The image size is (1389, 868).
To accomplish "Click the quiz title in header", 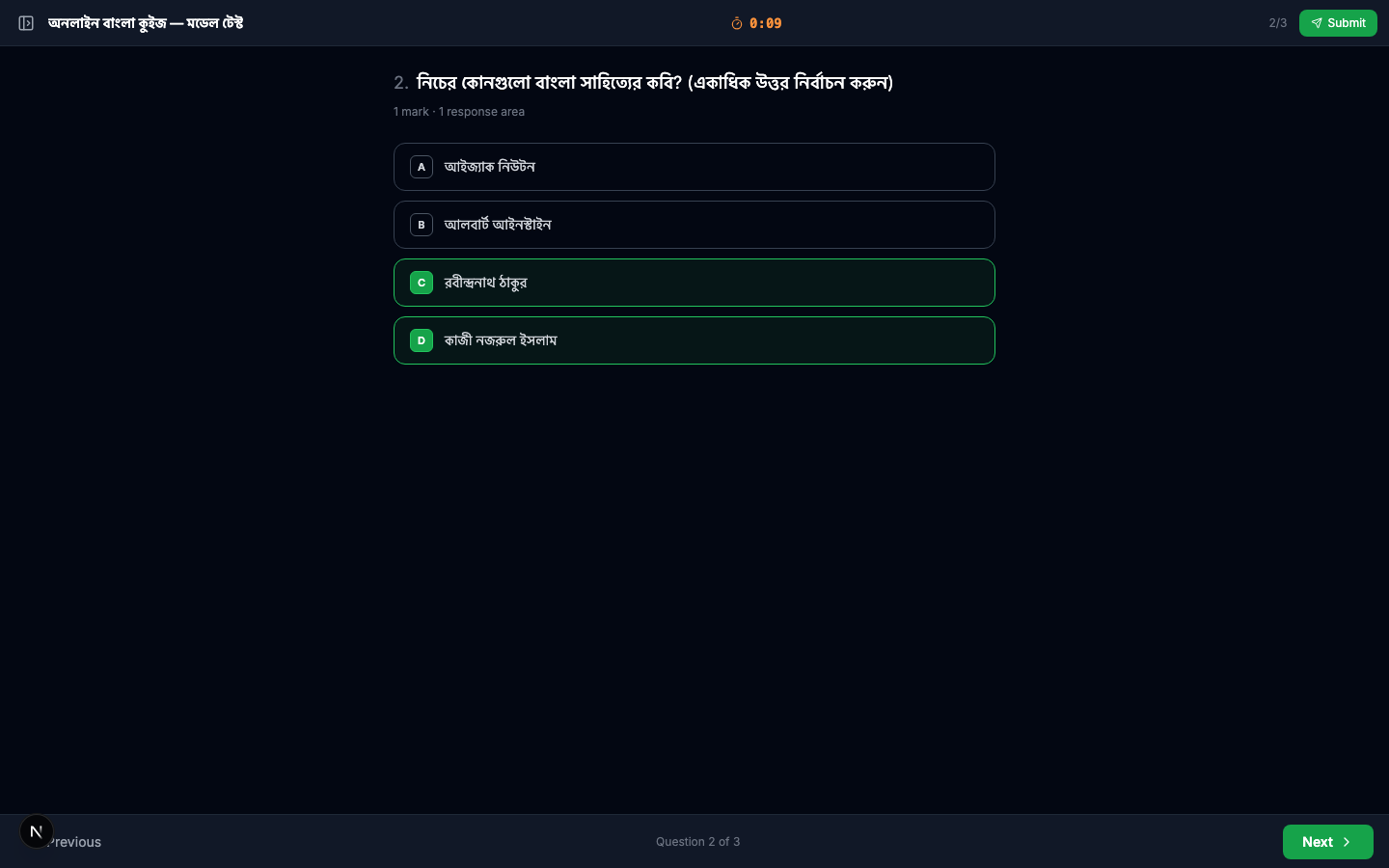I will pyautogui.click(x=146, y=23).
